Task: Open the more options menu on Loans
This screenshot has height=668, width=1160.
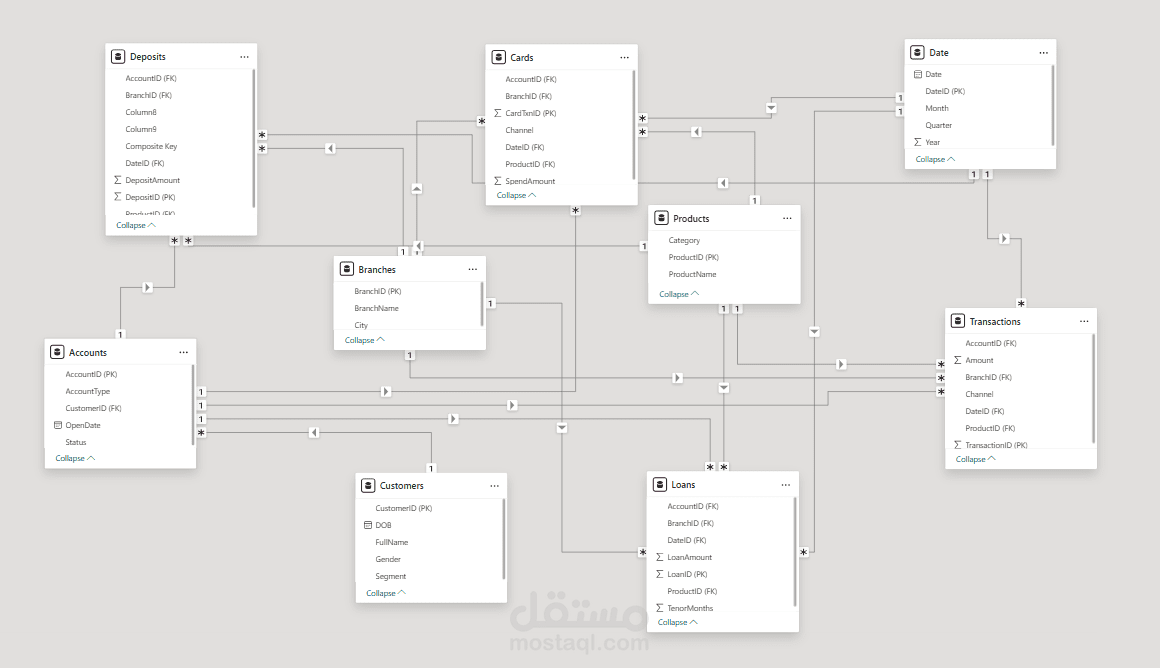Action: pos(785,484)
